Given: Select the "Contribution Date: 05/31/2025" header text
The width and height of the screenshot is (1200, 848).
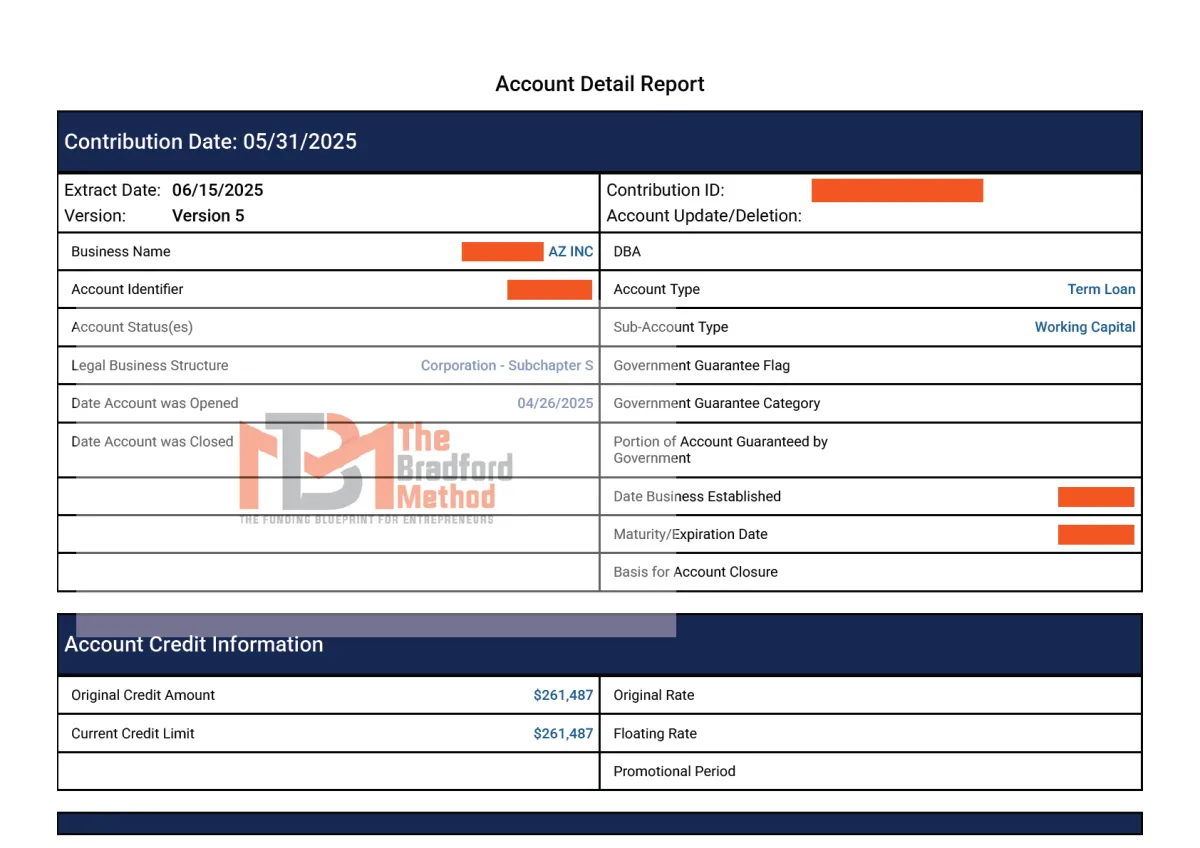Looking at the screenshot, I should [x=211, y=142].
